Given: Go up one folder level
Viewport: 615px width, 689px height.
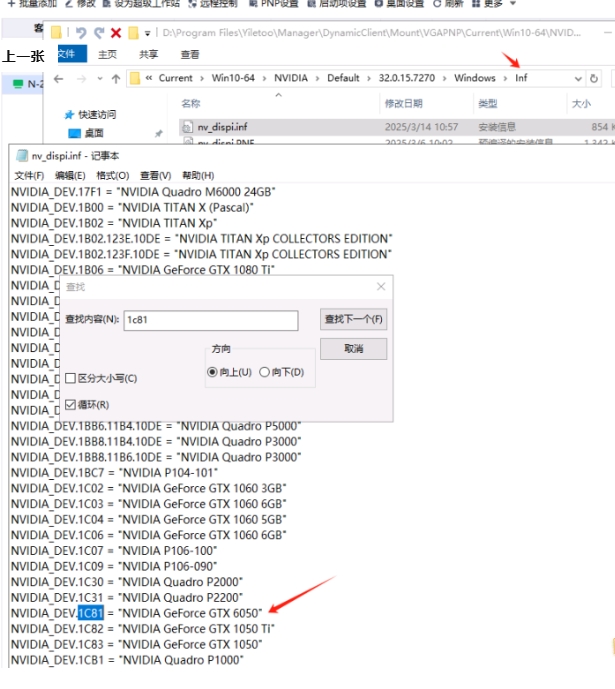Looking at the screenshot, I should pyautogui.click(x=116, y=79).
